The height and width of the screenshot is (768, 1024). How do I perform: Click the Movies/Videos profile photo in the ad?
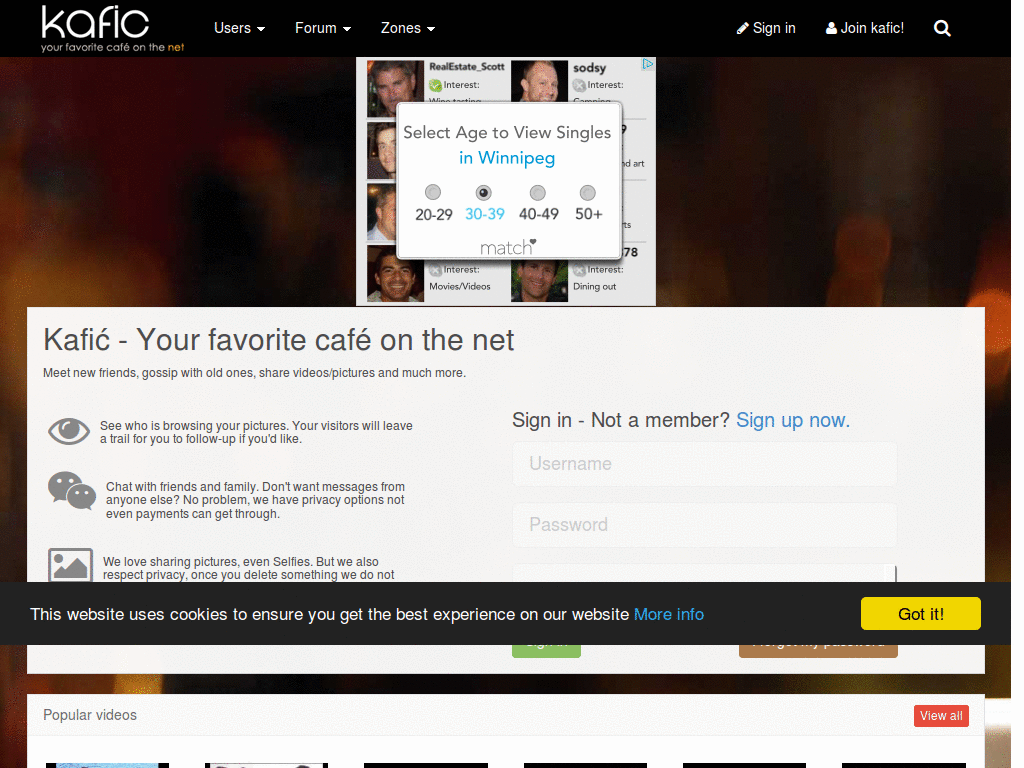coord(395,276)
